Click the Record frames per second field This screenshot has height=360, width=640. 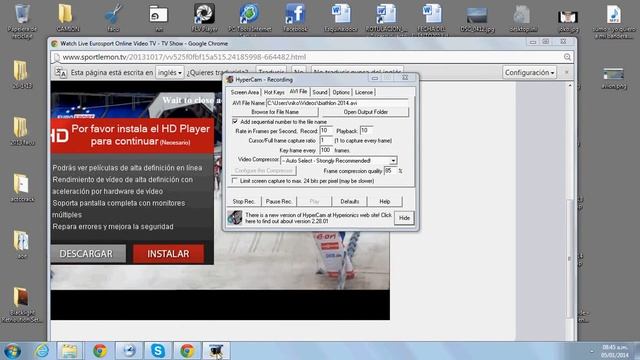(326, 130)
